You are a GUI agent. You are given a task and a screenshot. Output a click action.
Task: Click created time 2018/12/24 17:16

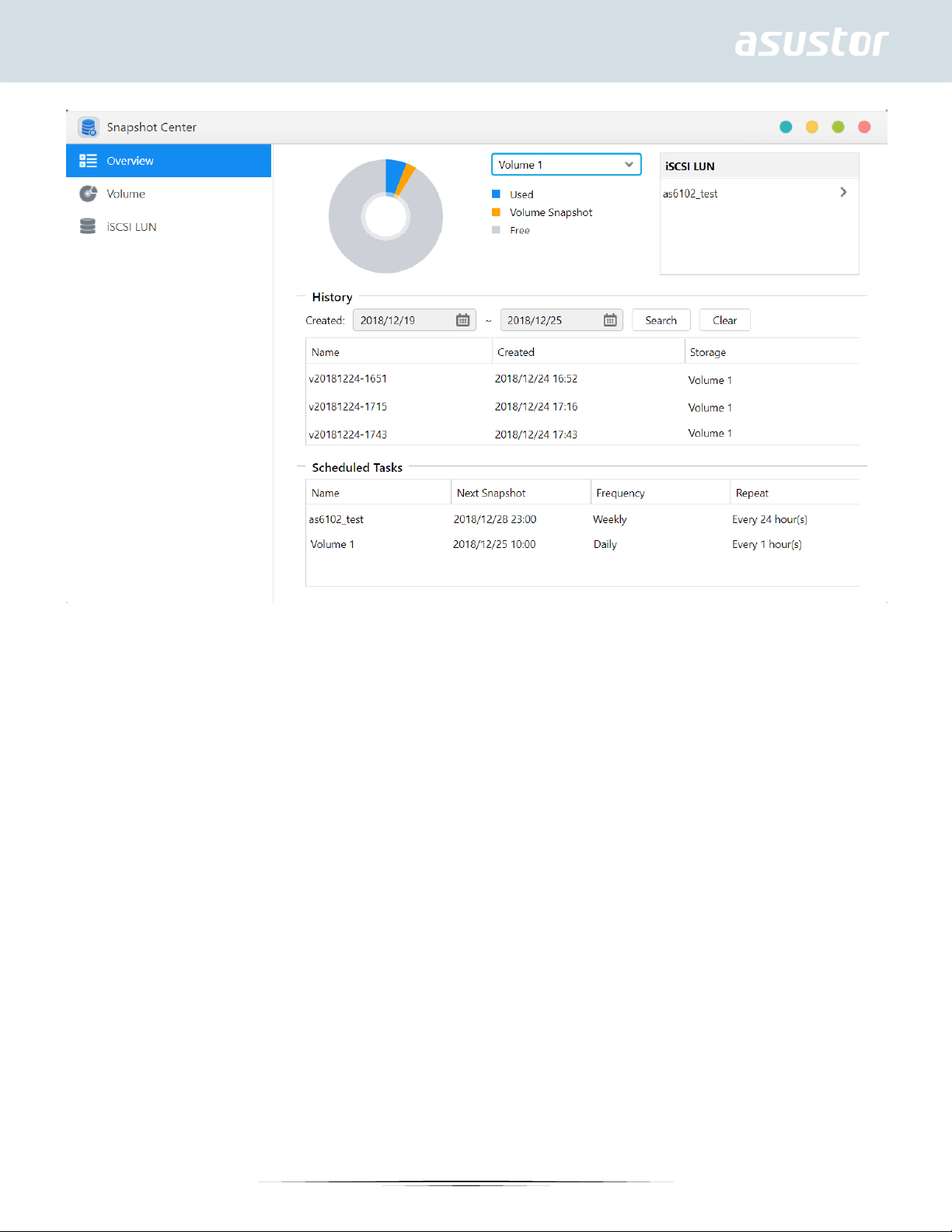[536, 407]
